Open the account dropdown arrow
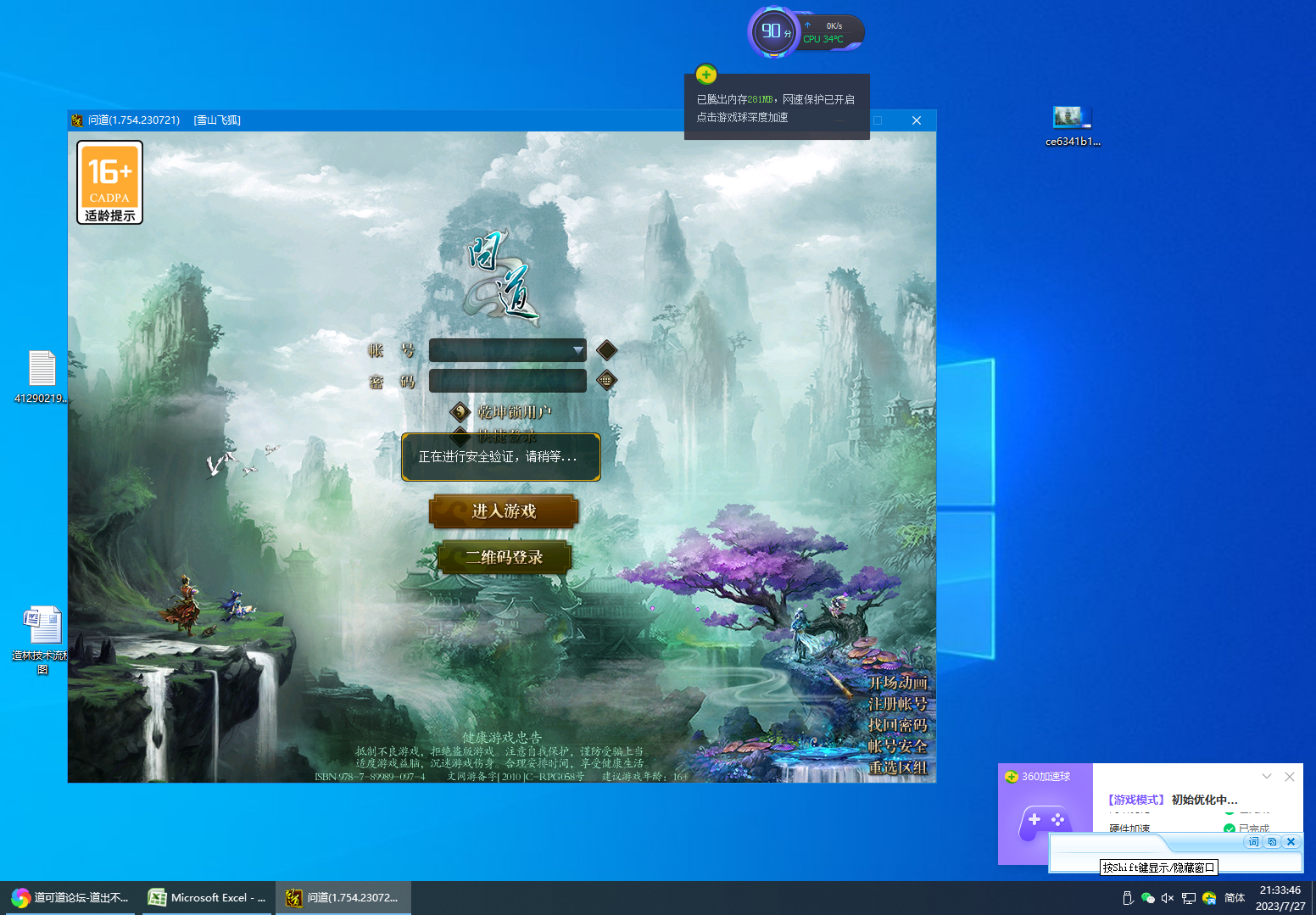Screen dimensions: 1316x915 click(x=577, y=350)
